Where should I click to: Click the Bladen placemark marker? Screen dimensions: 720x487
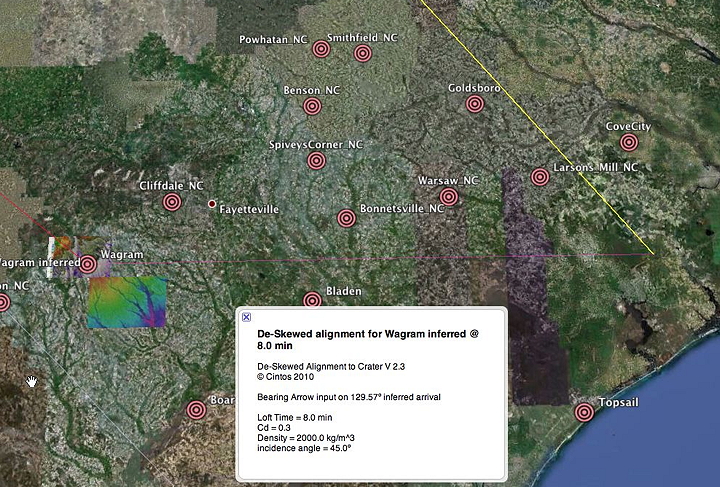click(312, 299)
